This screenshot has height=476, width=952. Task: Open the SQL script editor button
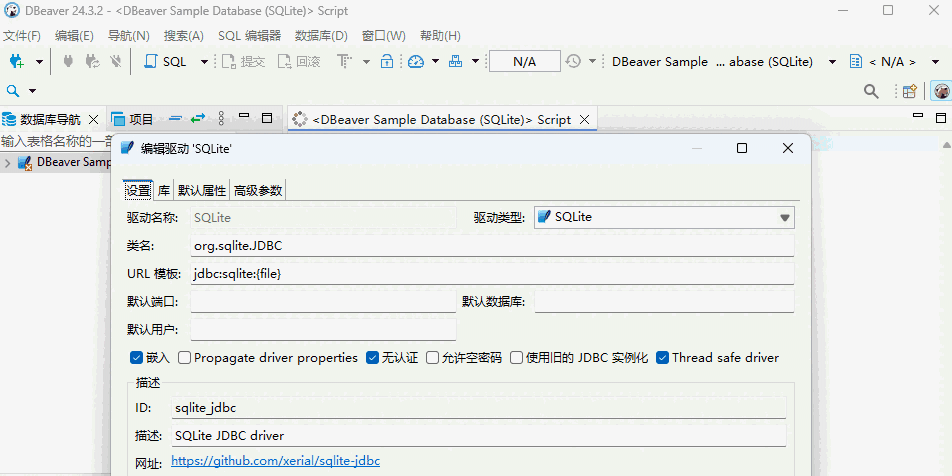pos(165,62)
